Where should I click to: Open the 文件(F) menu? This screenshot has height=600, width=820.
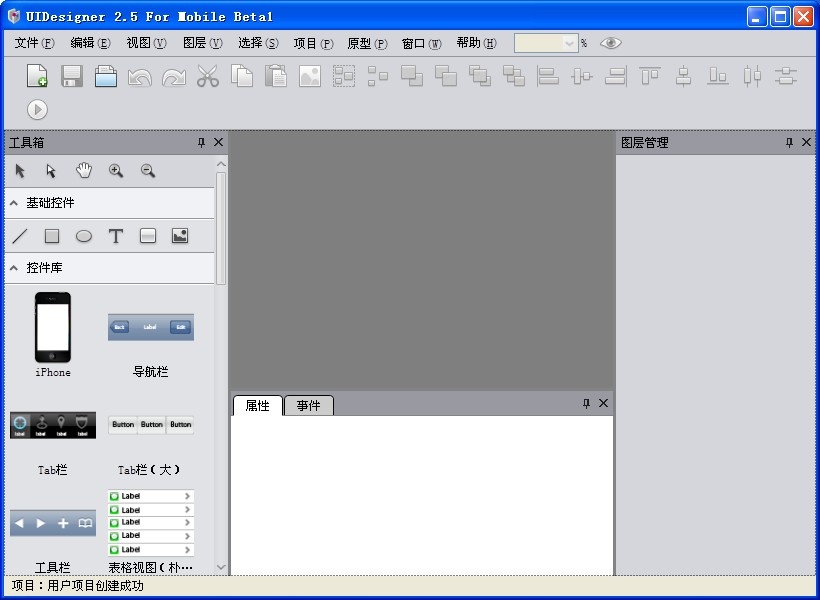tap(34, 43)
